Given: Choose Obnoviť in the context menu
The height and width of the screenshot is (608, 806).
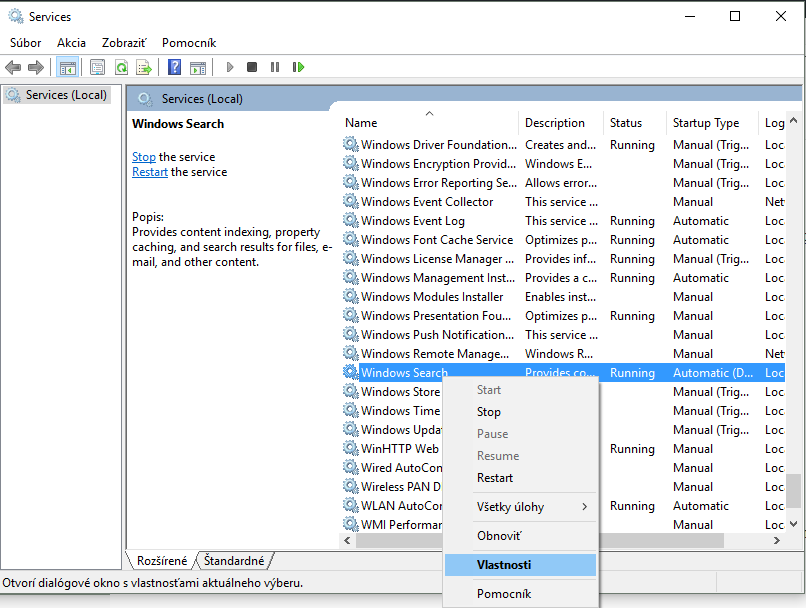Looking at the screenshot, I should (x=520, y=536).
